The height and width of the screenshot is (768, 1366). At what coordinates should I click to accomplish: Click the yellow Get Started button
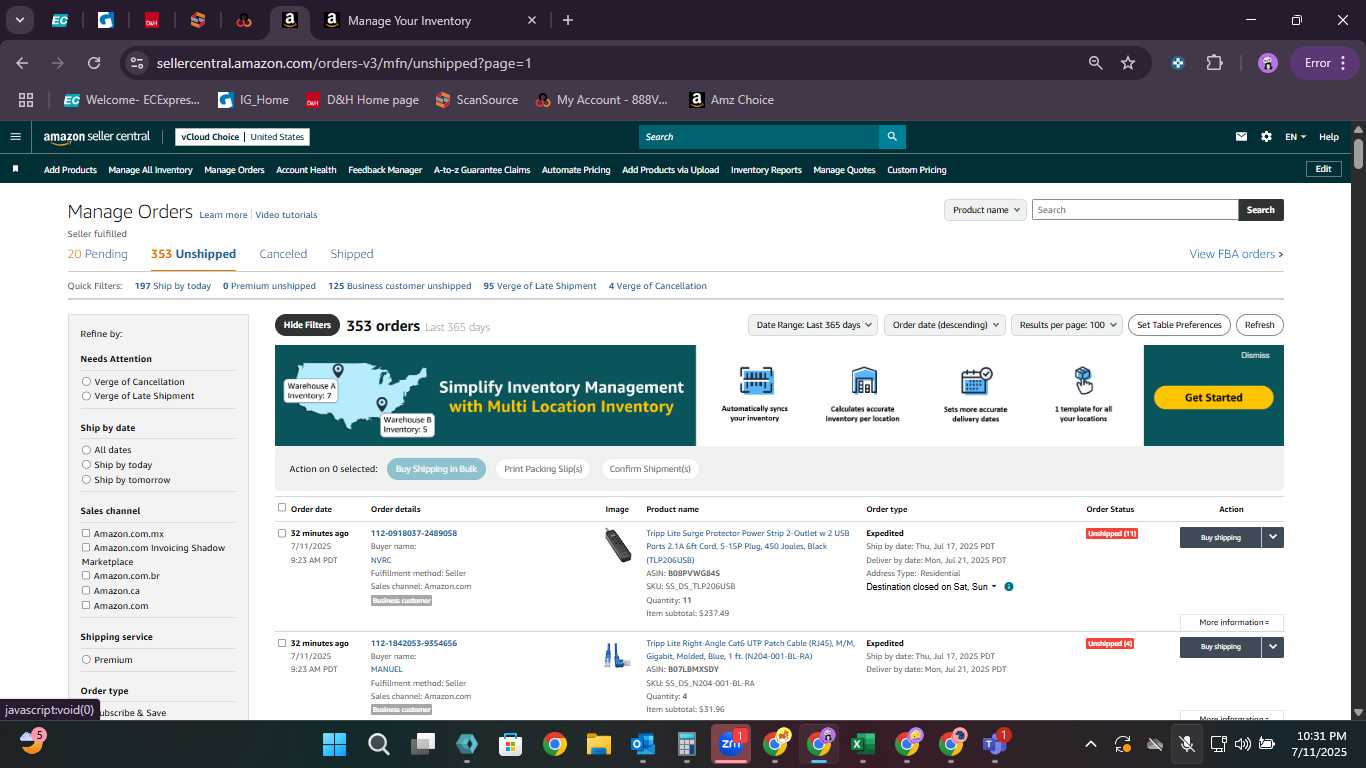click(1213, 398)
